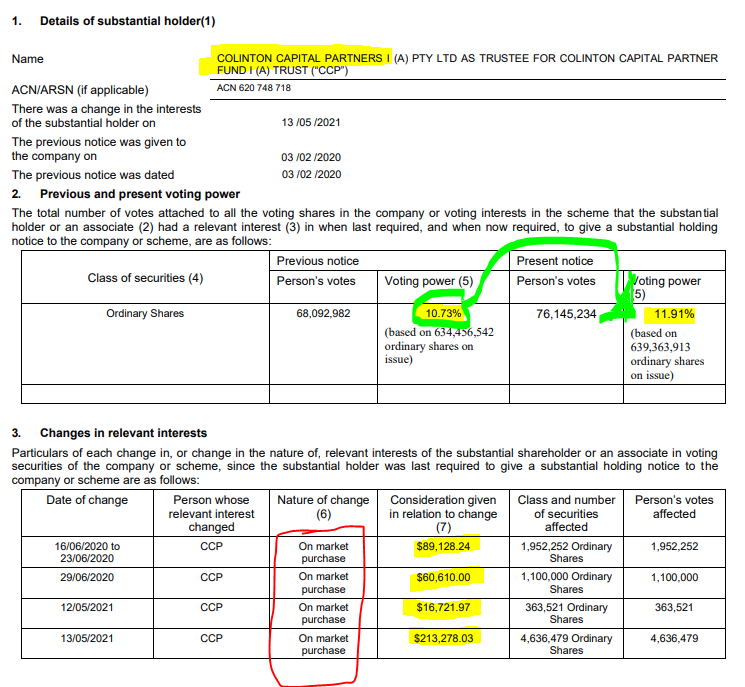The width and height of the screenshot is (745, 687).
Task: Select the change date 13 /05 /2021
Action: [311, 123]
